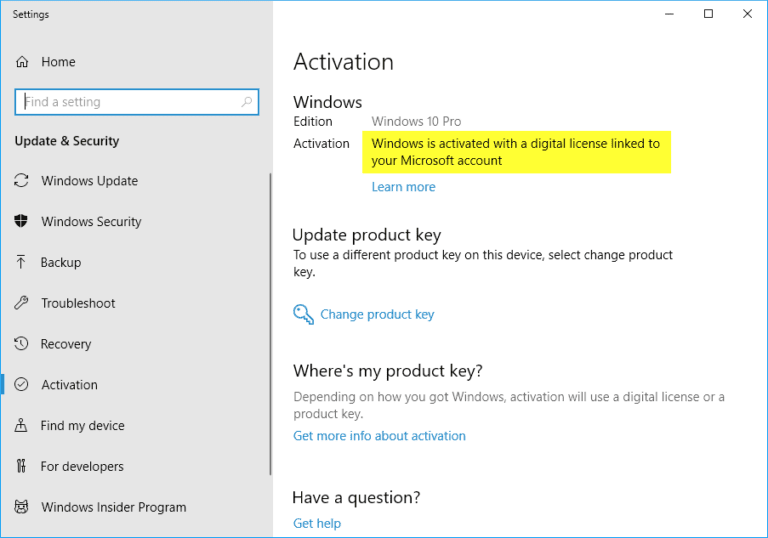Click the key icon beside Change product key

pos(303,314)
